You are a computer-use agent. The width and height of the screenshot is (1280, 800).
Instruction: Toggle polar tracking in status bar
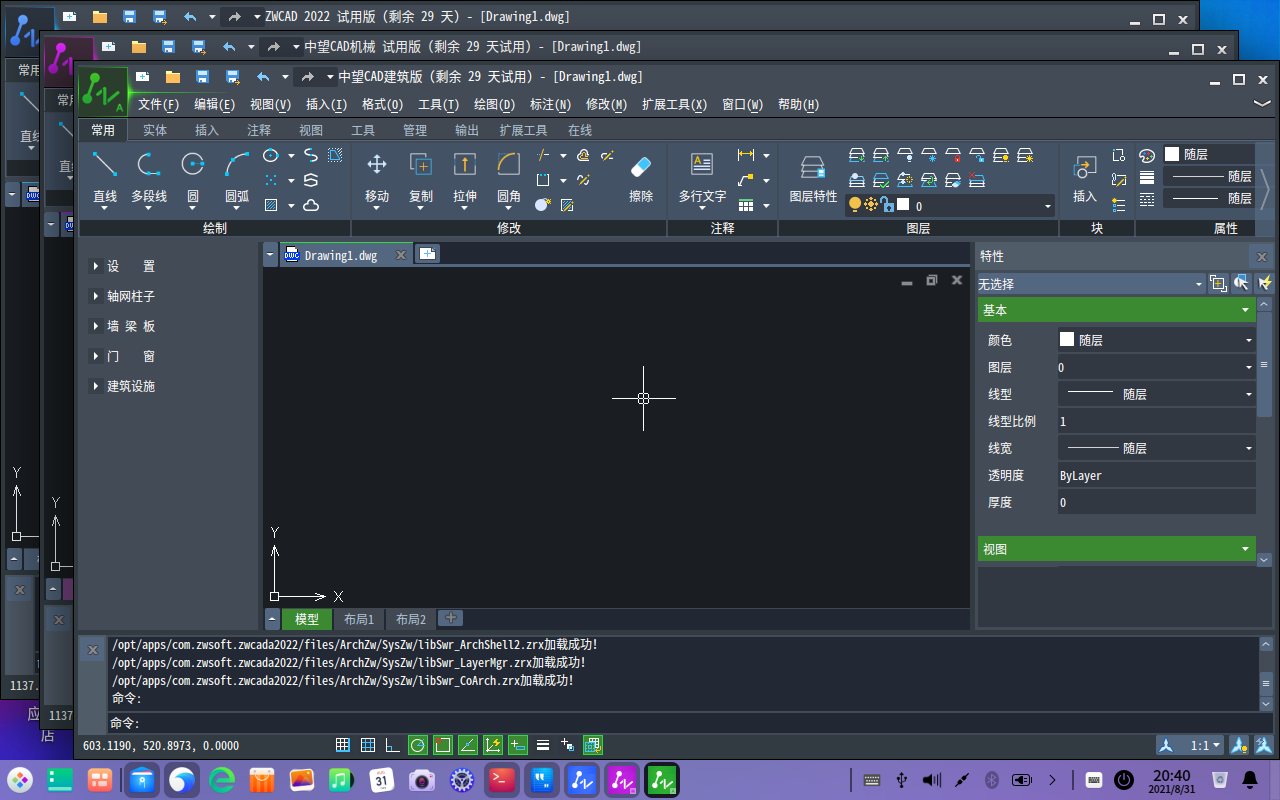[418, 745]
